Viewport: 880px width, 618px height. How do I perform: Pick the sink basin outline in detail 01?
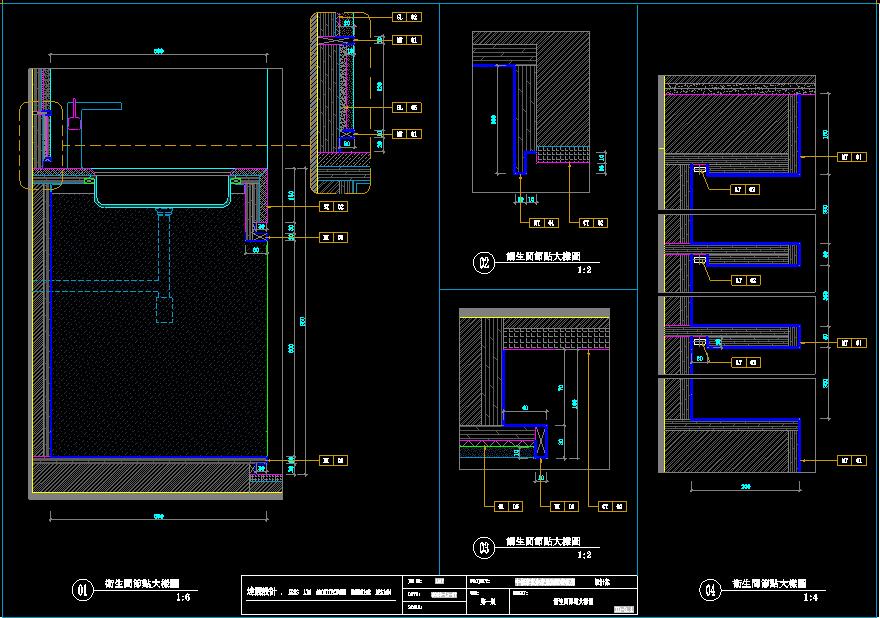tap(163, 190)
